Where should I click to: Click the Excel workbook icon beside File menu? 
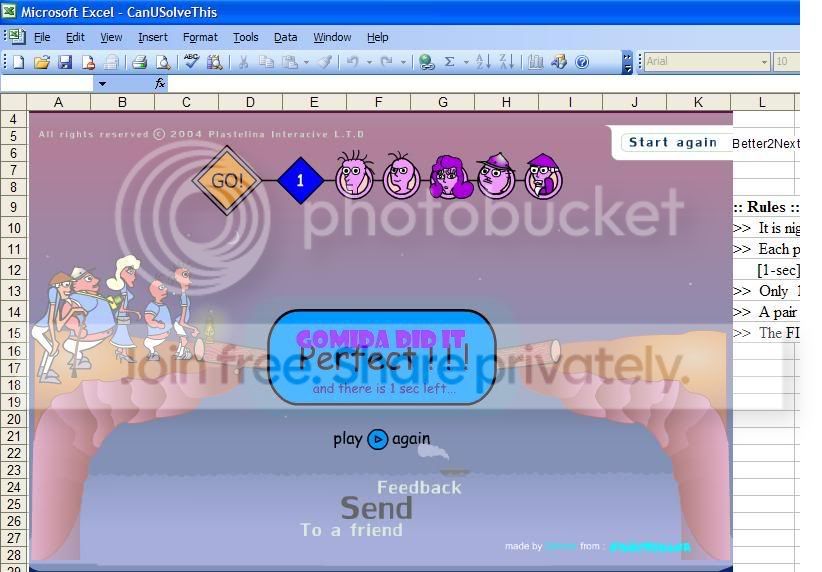pos(16,37)
